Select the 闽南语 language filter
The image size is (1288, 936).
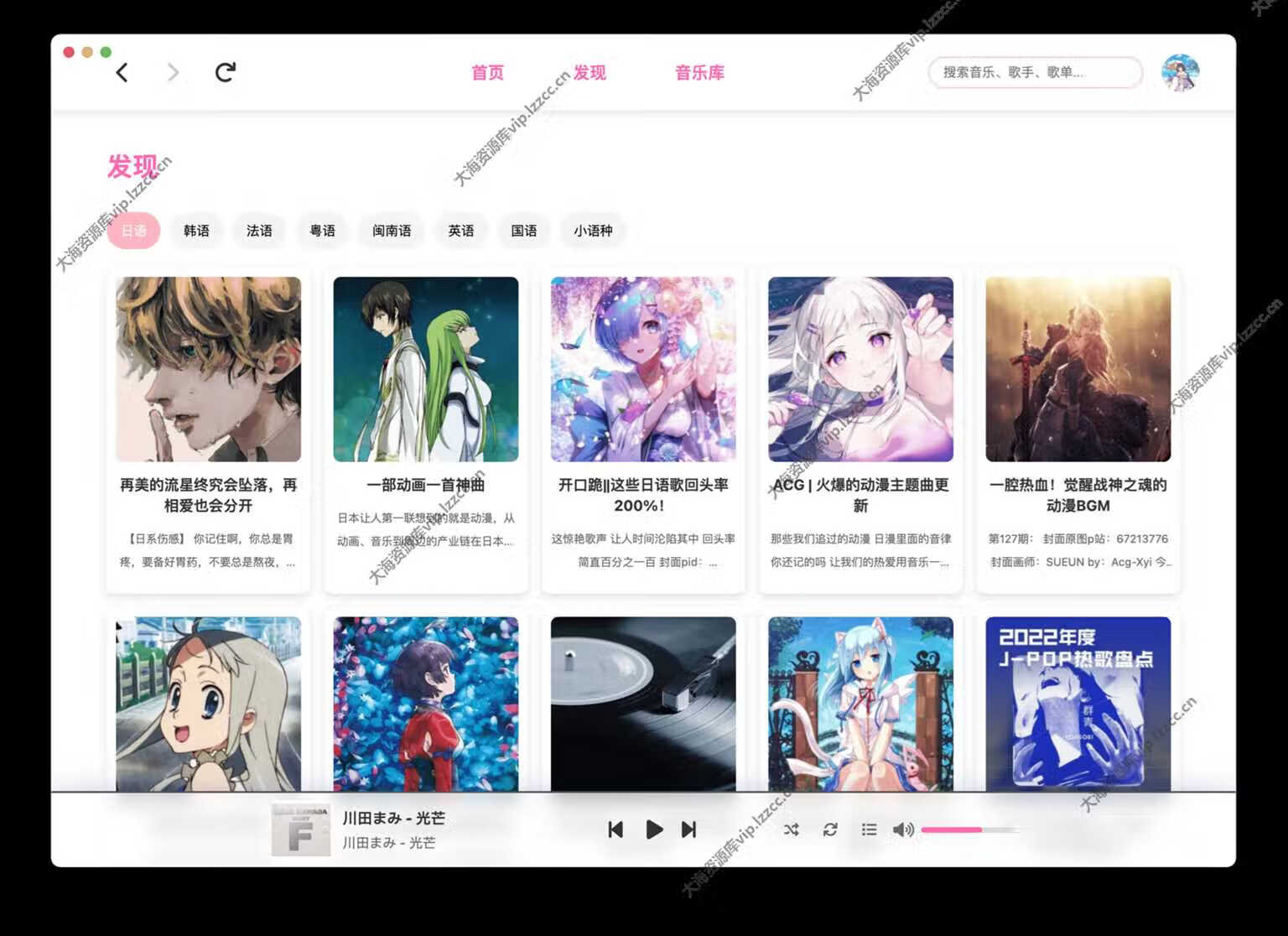point(392,231)
